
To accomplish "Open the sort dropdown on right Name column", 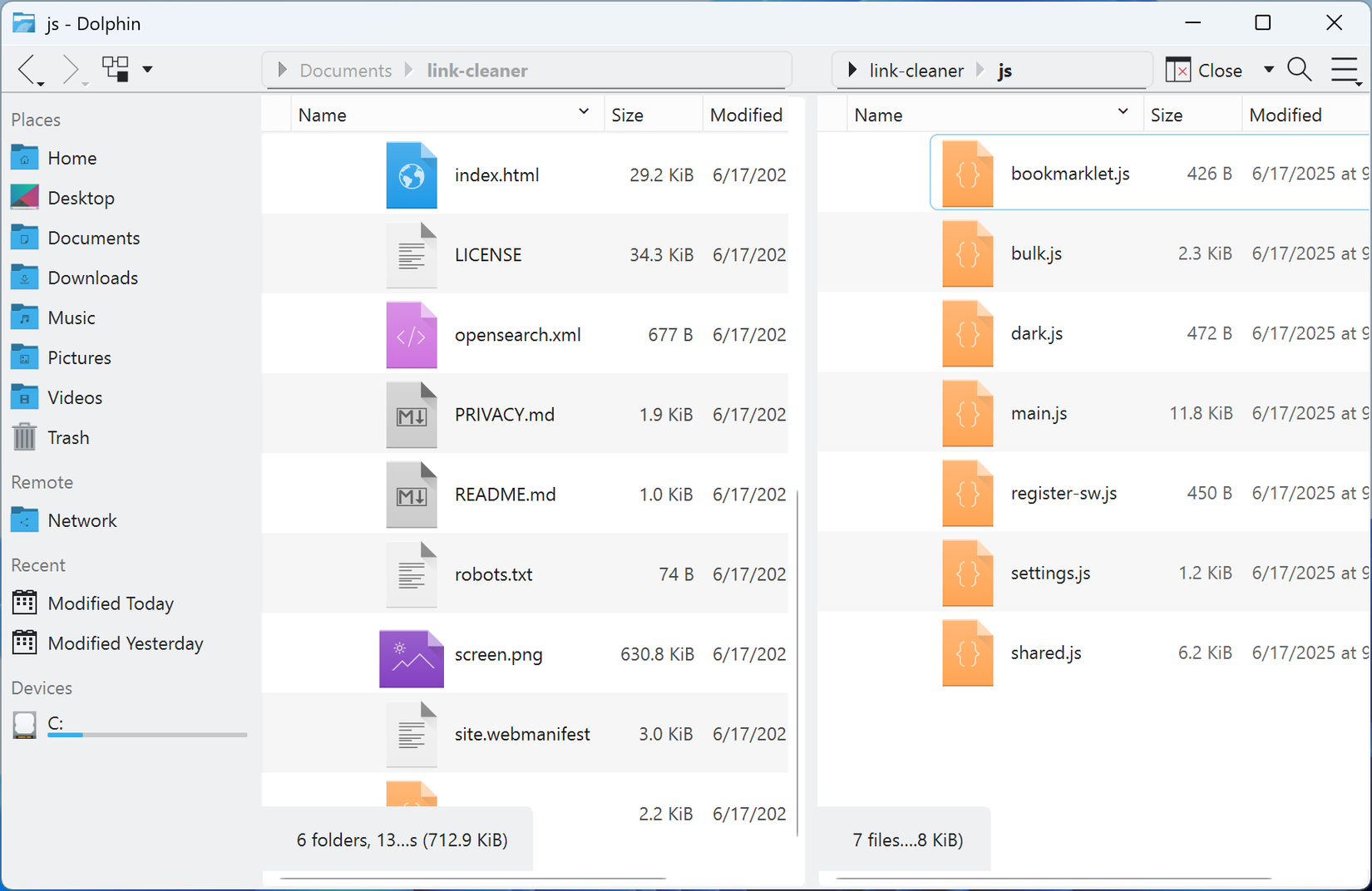I will [1123, 111].
